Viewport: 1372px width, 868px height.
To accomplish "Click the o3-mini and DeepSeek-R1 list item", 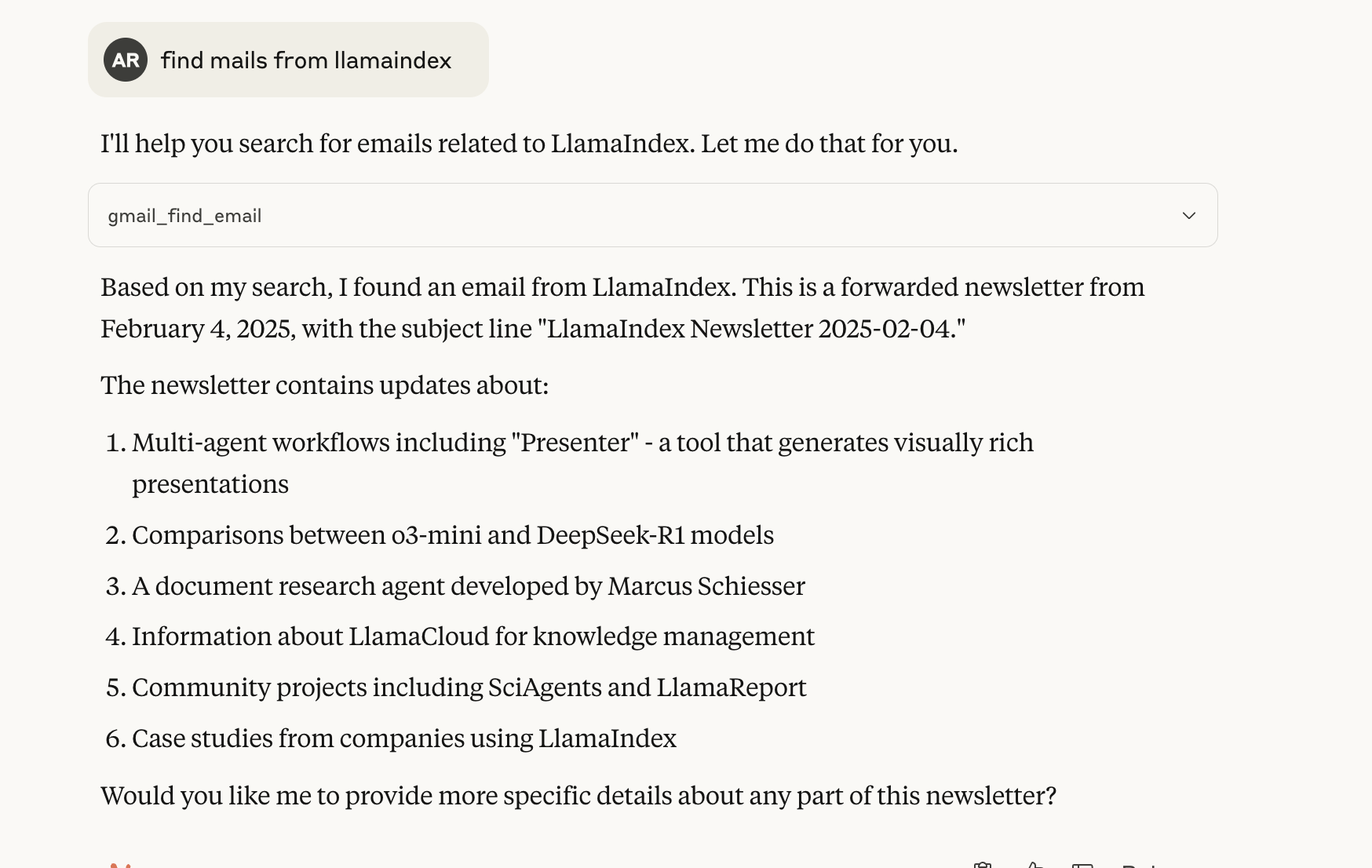I will [452, 535].
